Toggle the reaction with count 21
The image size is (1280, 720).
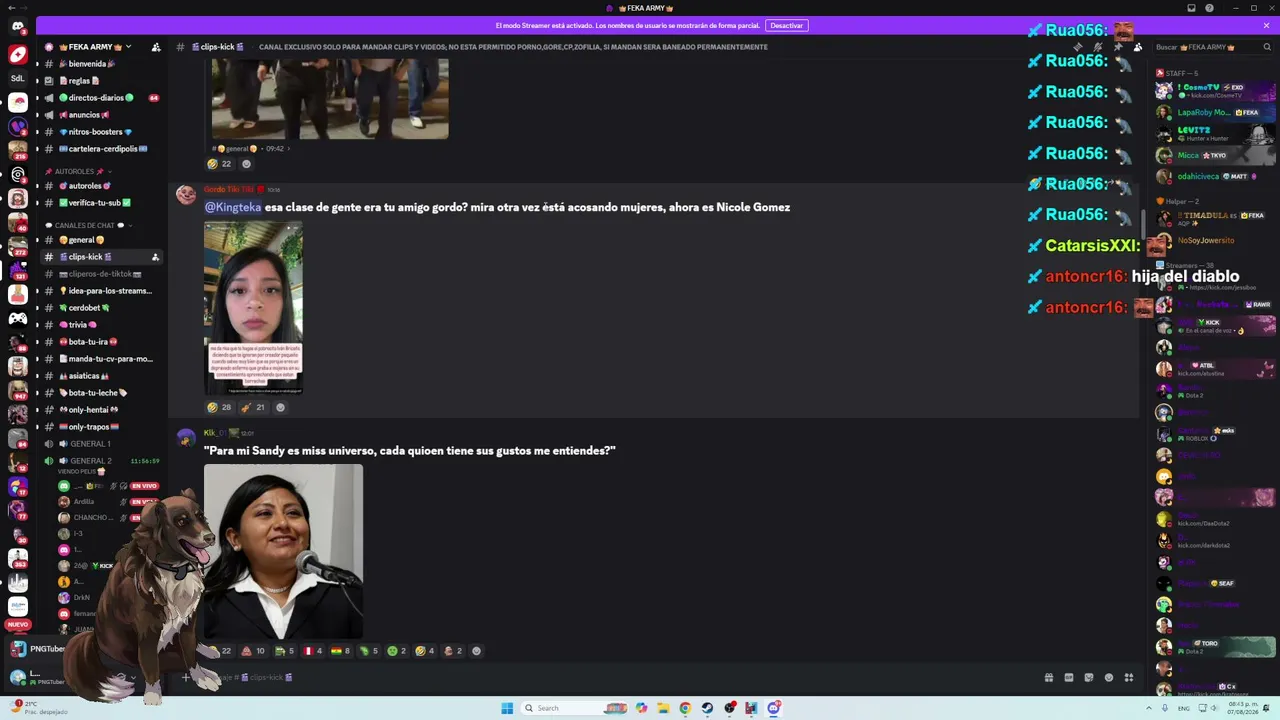coord(253,407)
